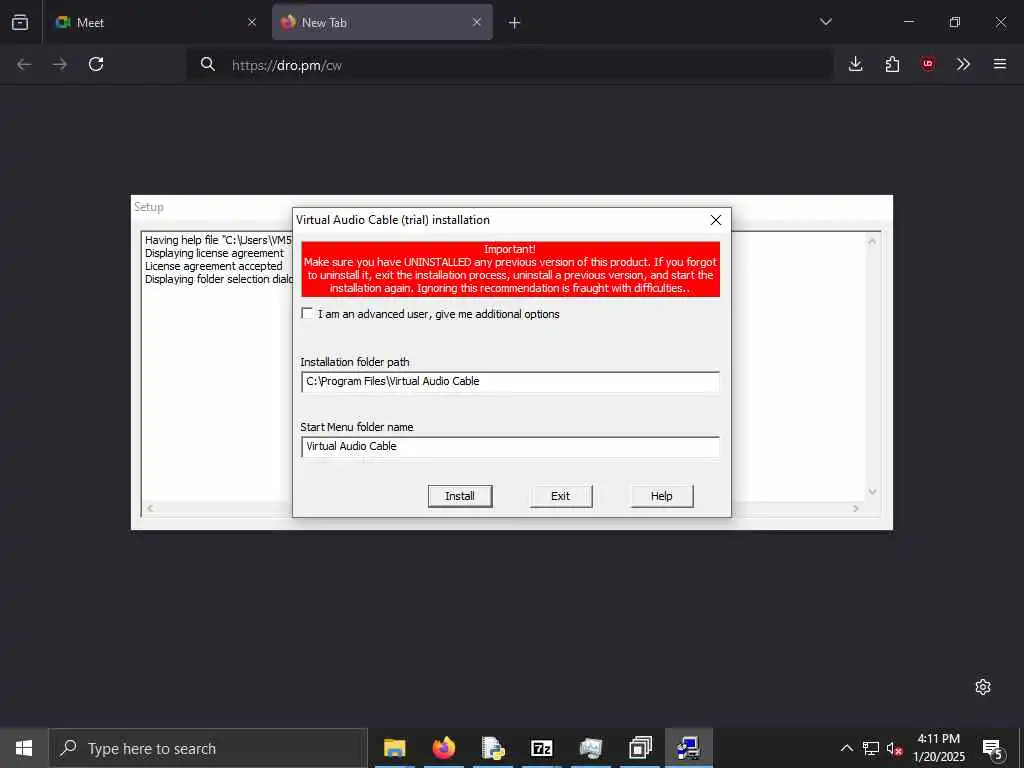Select the New Tab browser tab
This screenshot has height=768, width=1024.
382,23
